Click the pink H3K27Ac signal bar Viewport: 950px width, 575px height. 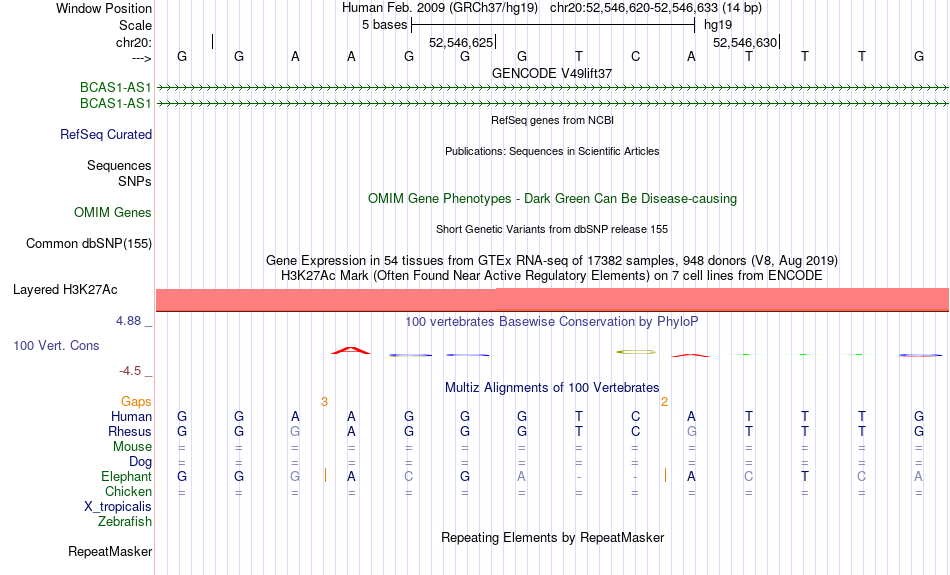552,300
